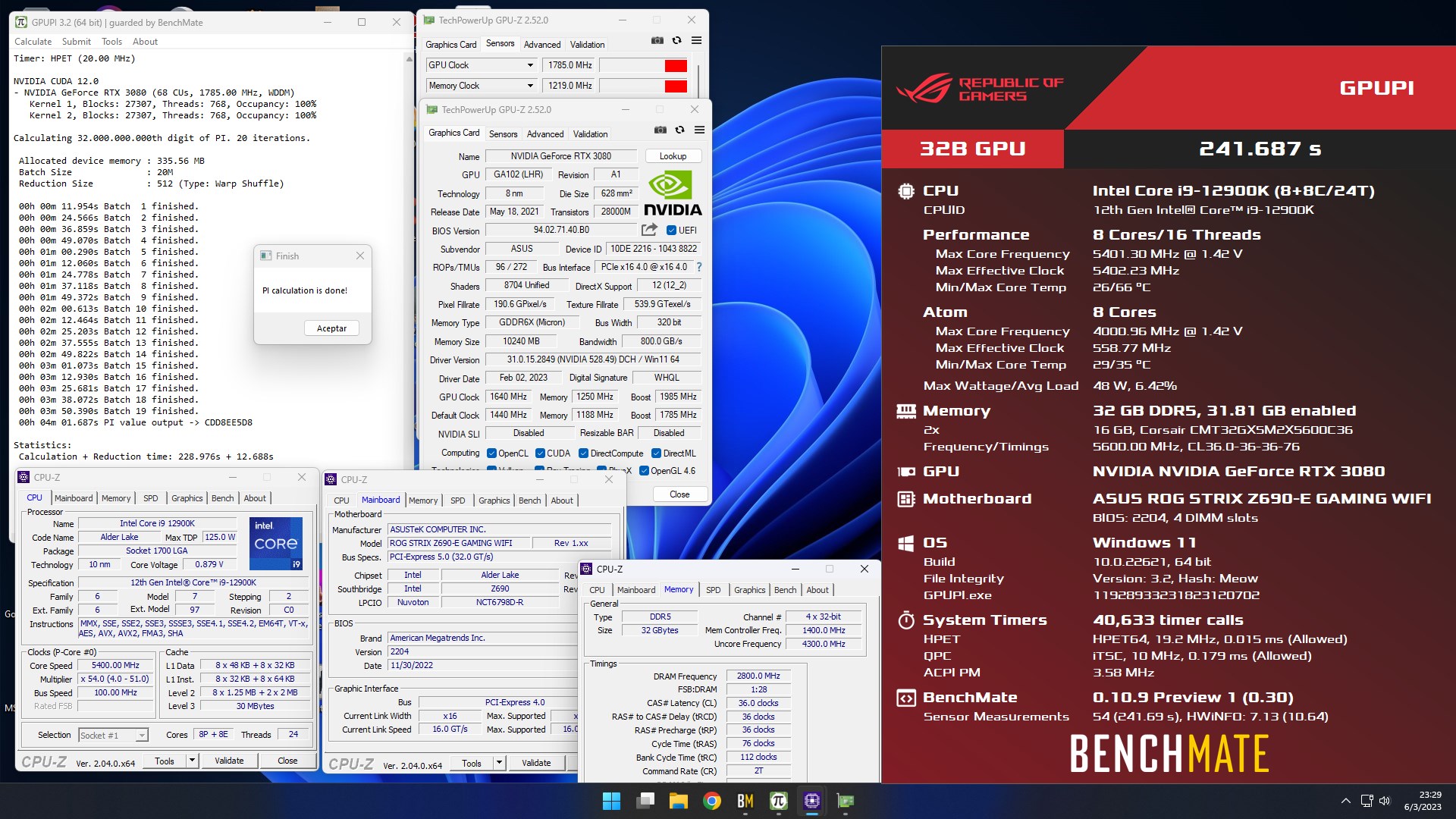Click BIOS Version value 94.02.71.40.B0
Image resolution: width=1456 pixels, height=819 pixels.
[x=561, y=230]
